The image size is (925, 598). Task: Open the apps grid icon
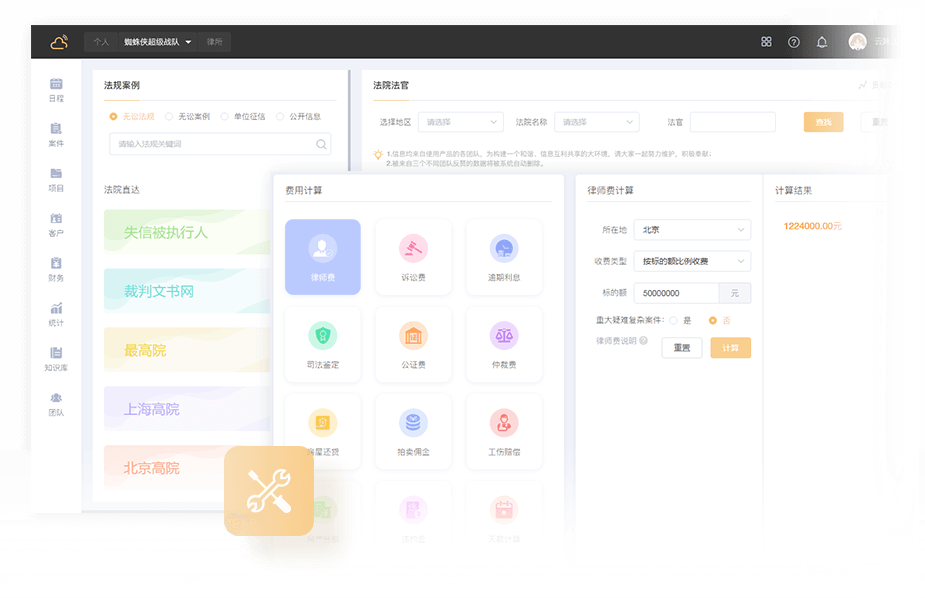point(766,42)
